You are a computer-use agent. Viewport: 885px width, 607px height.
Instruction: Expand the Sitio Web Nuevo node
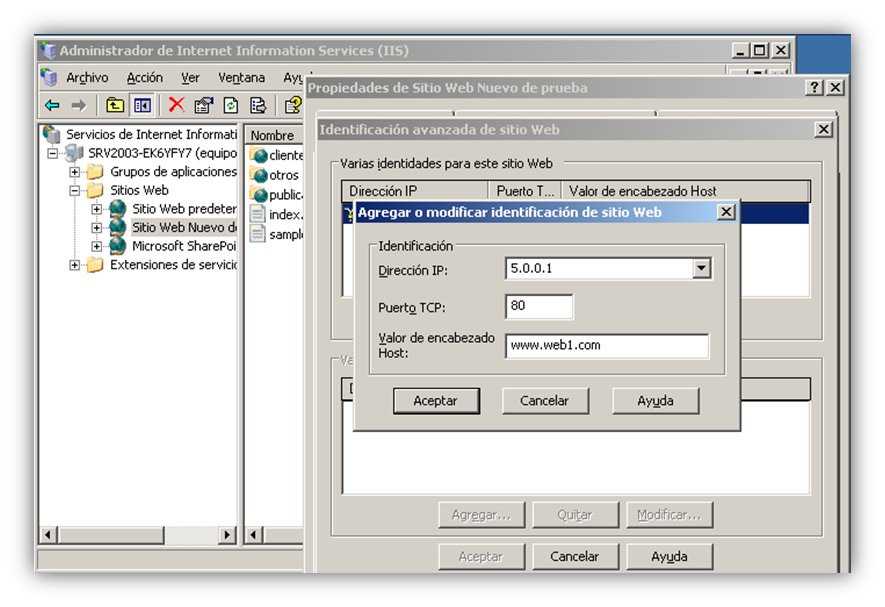(97, 228)
